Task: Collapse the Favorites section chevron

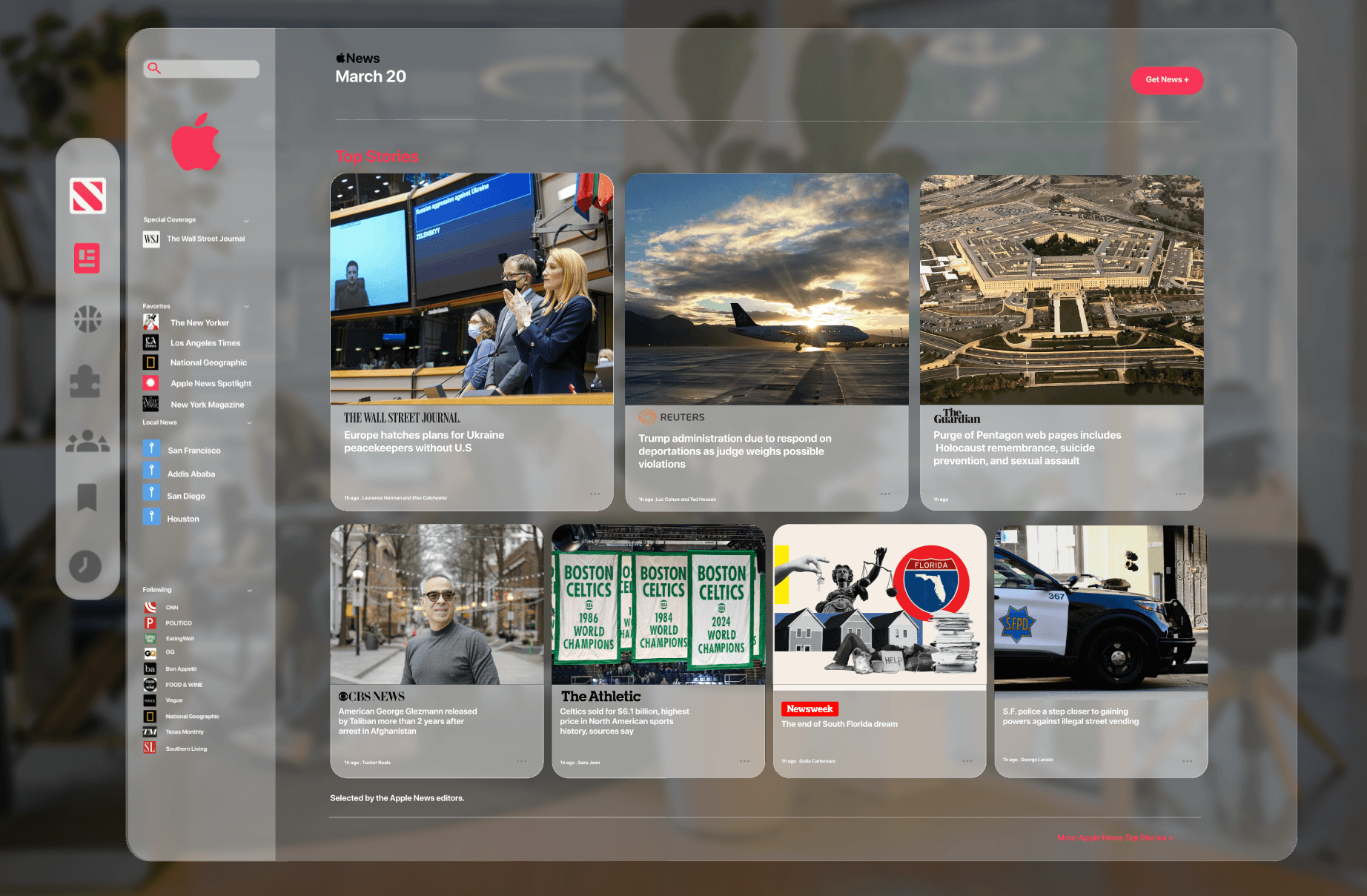Action: [247, 306]
